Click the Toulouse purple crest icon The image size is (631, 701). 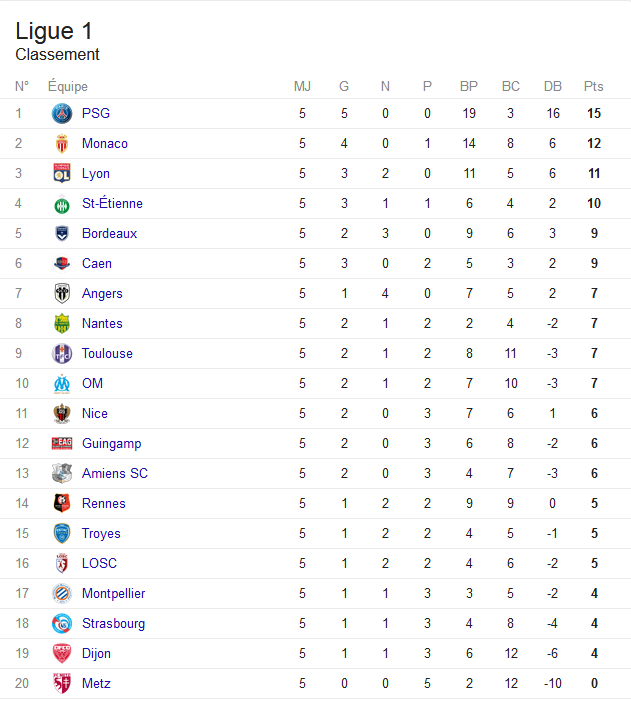tap(62, 354)
